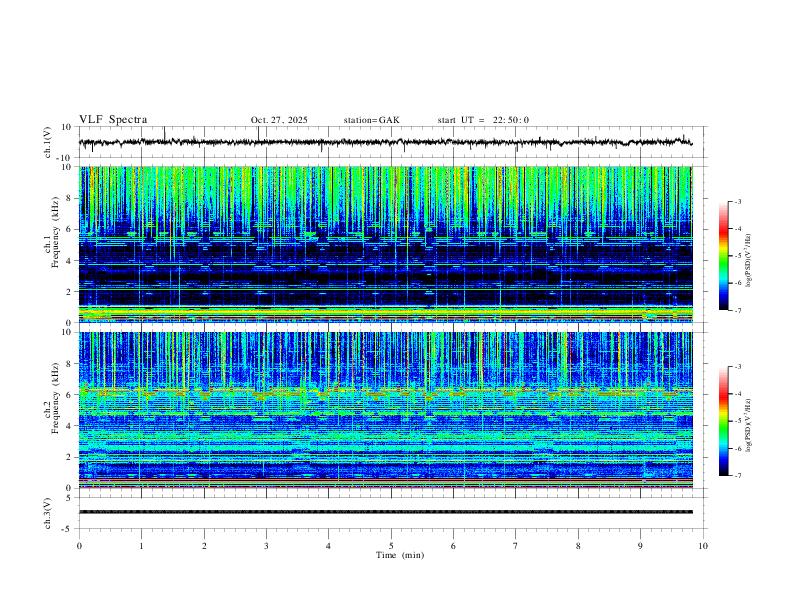792x612 pixels.
Task: Click the "ch.3(V)" axis label
Action: click(x=48, y=514)
